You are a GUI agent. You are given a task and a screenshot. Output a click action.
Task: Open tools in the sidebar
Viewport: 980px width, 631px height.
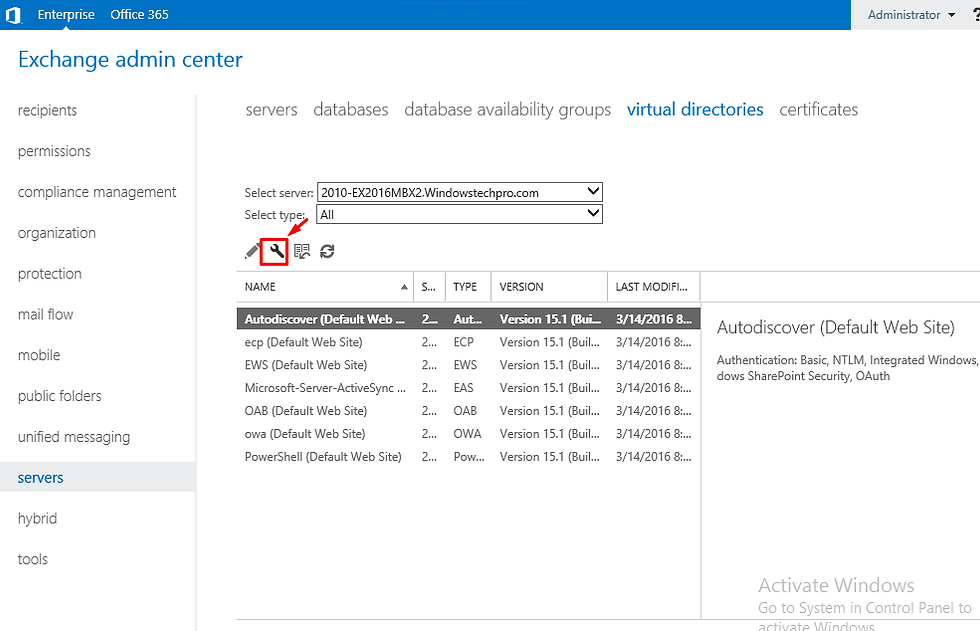tap(32, 559)
